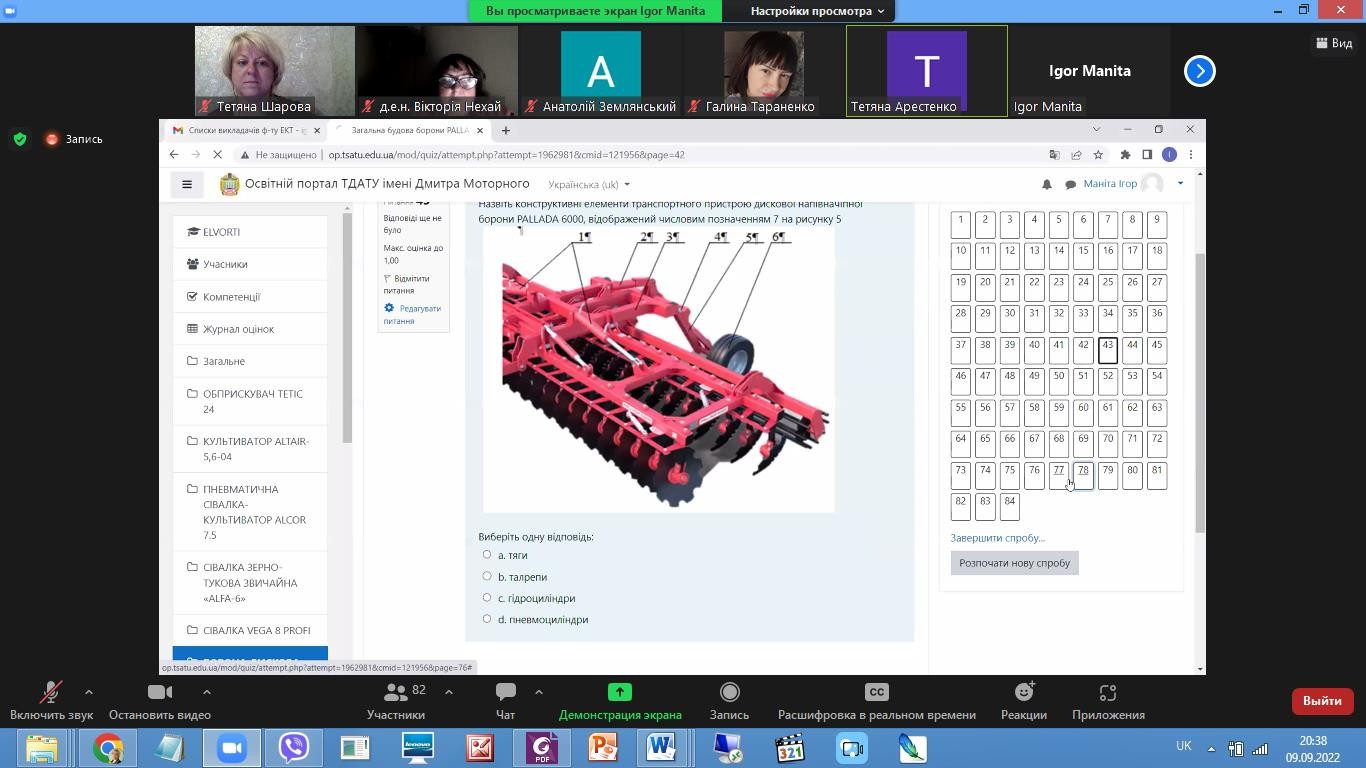Choose the 'd. пневмоциліндри' radio button
Image resolution: width=1366 pixels, height=768 pixels.
(x=487, y=619)
